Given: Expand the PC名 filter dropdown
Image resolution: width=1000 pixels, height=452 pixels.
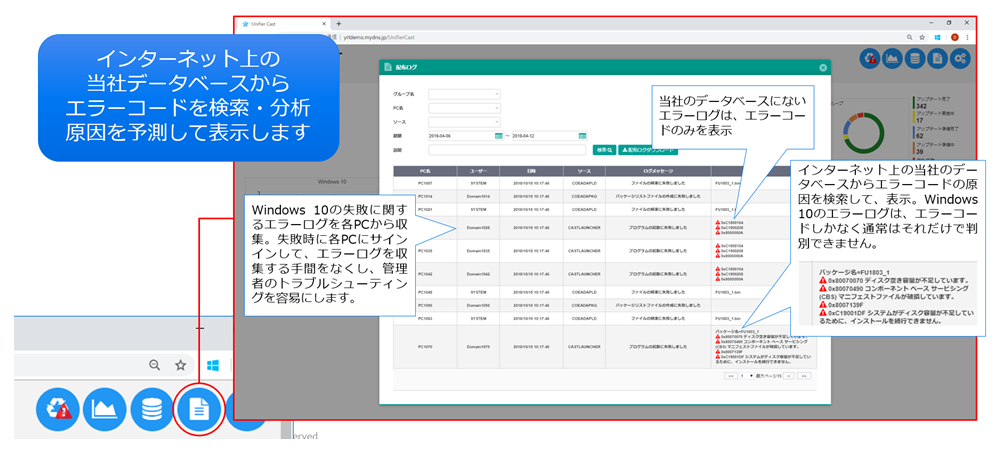Looking at the screenshot, I should [x=464, y=108].
